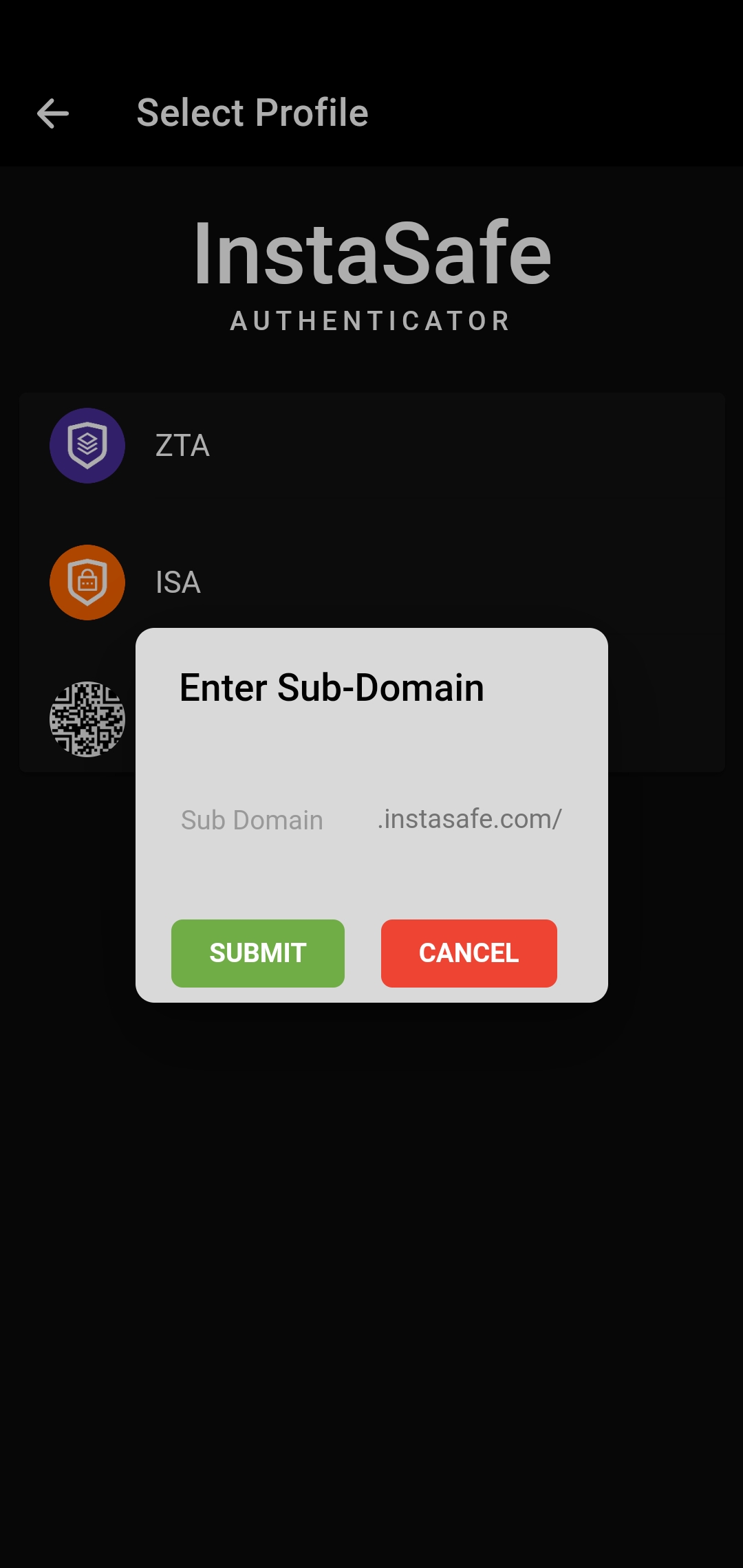Image resolution: width=743 pixels, height=1568 pixels.
Task: Submit the sub-domain with green SUBMIT button
Action: (x=258, y=953)
